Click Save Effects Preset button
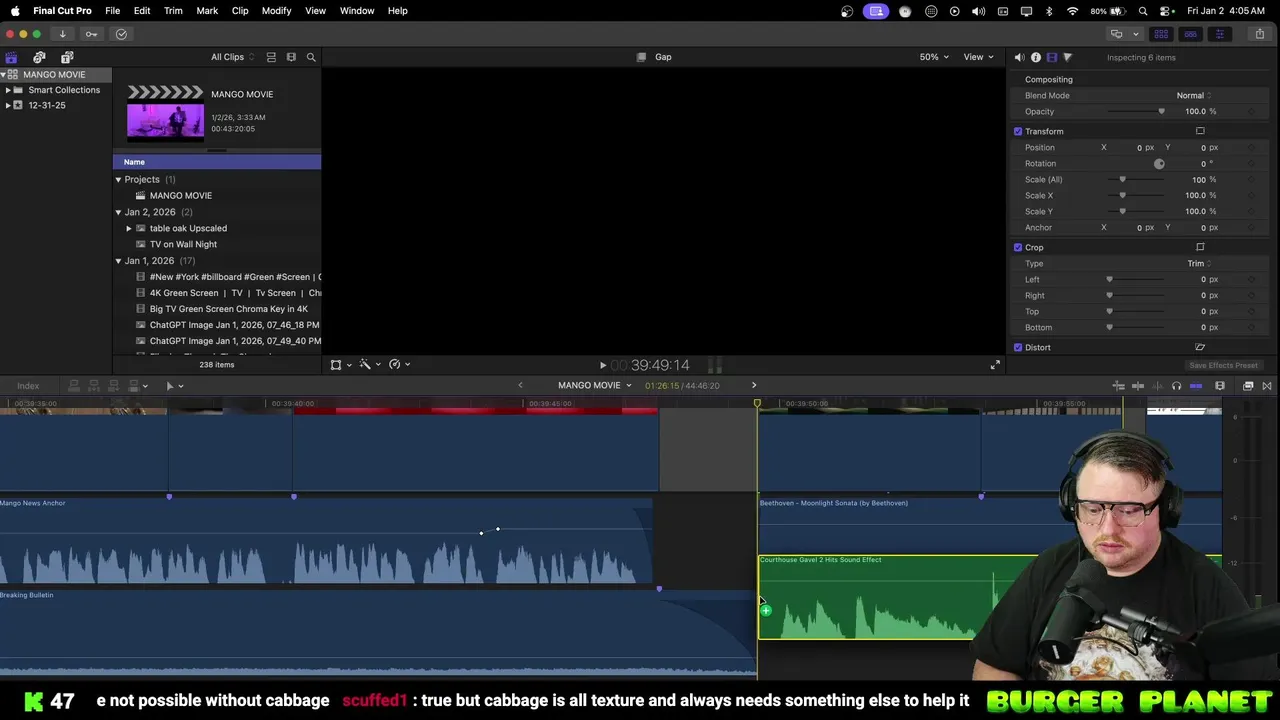This screenshot has height=720, width=1280. point(1223,365)
